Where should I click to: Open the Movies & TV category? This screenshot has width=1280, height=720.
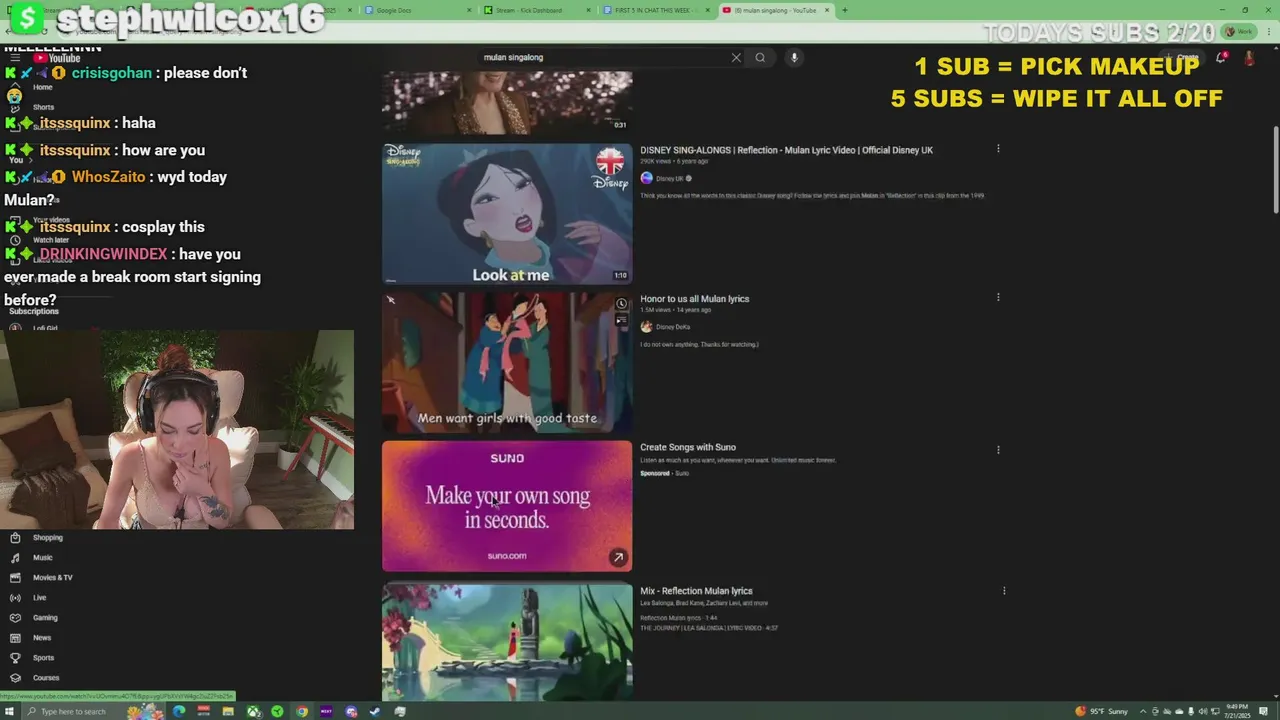52,577
